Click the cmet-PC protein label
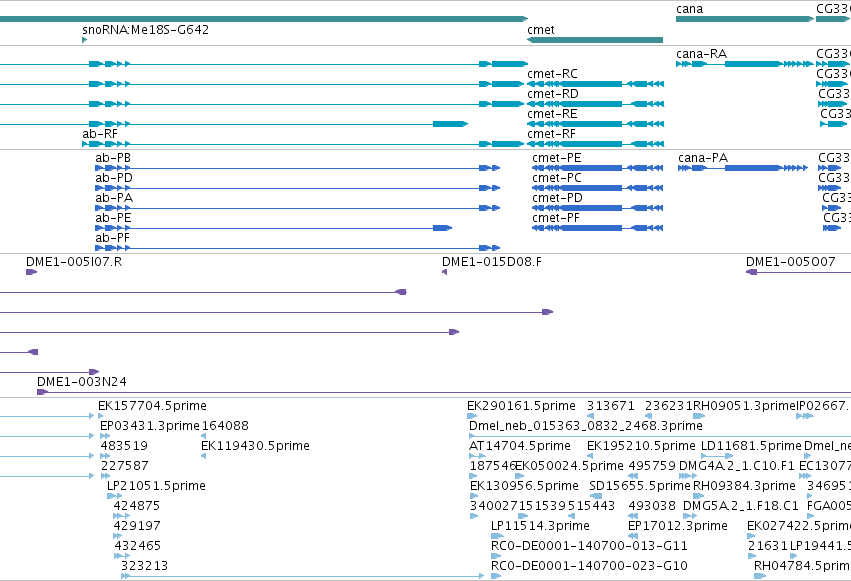Viewport: 851px width, 581px height. [x=557, y=178]
